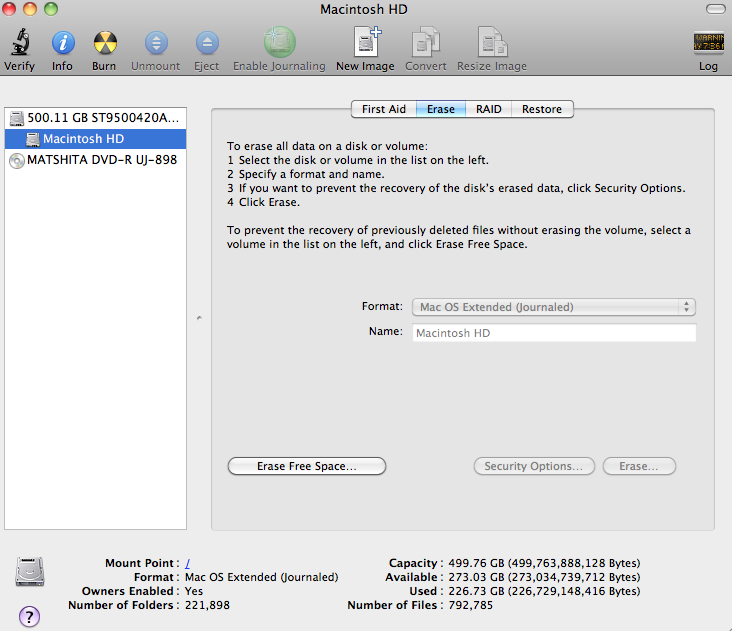Click the Verify microscope icon

(x=20, y=42)
